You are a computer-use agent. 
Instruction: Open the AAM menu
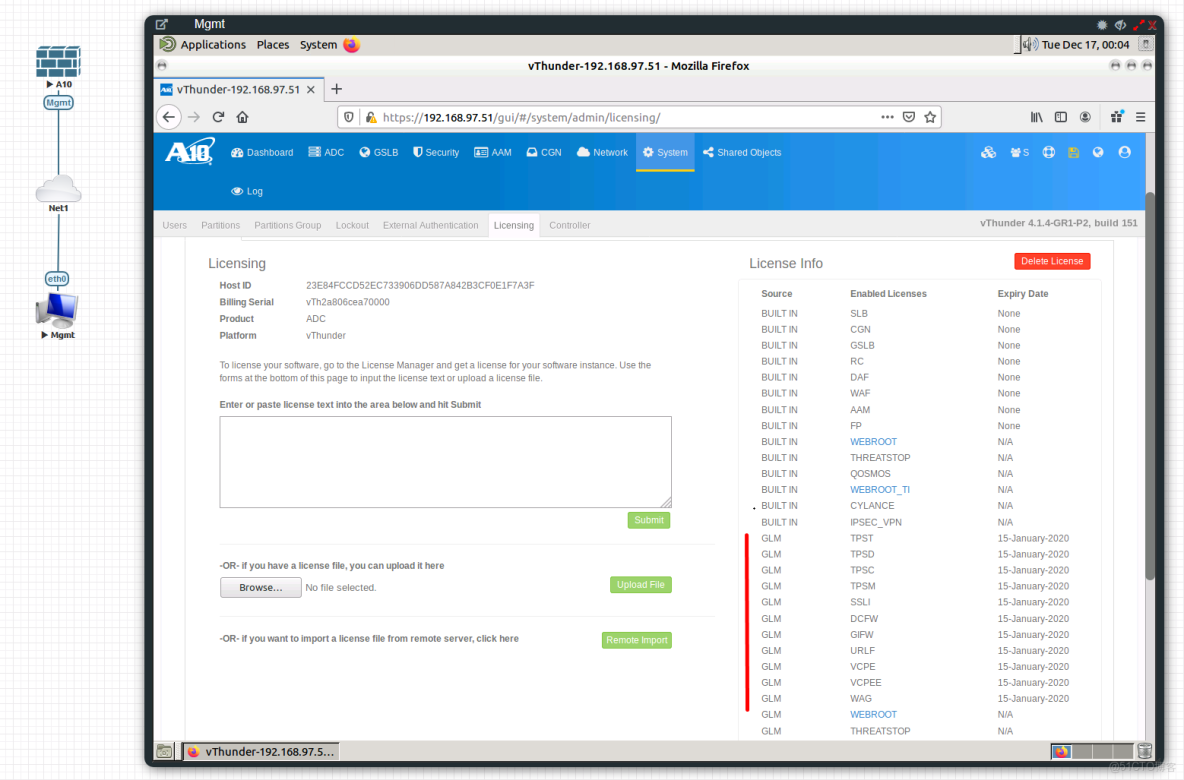tap(493, 153)
